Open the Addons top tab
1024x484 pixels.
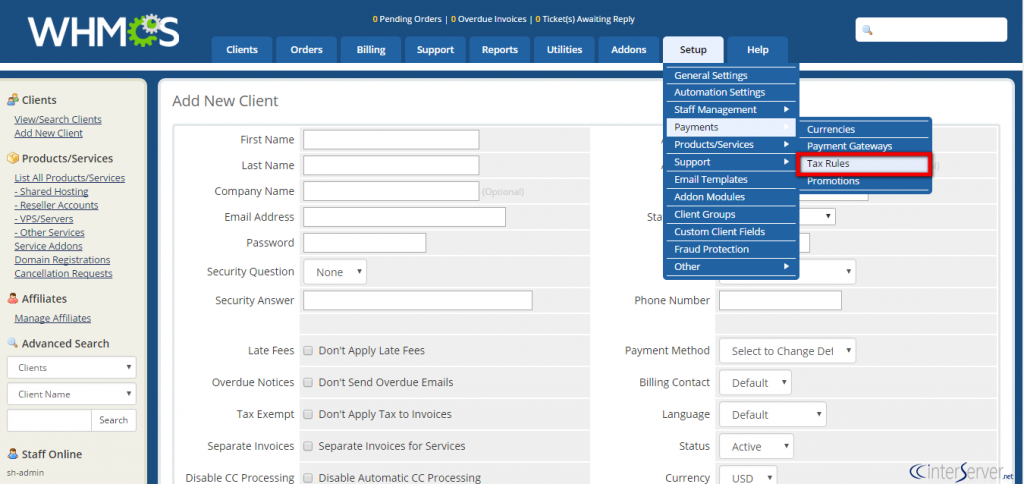tap(629, 50)
